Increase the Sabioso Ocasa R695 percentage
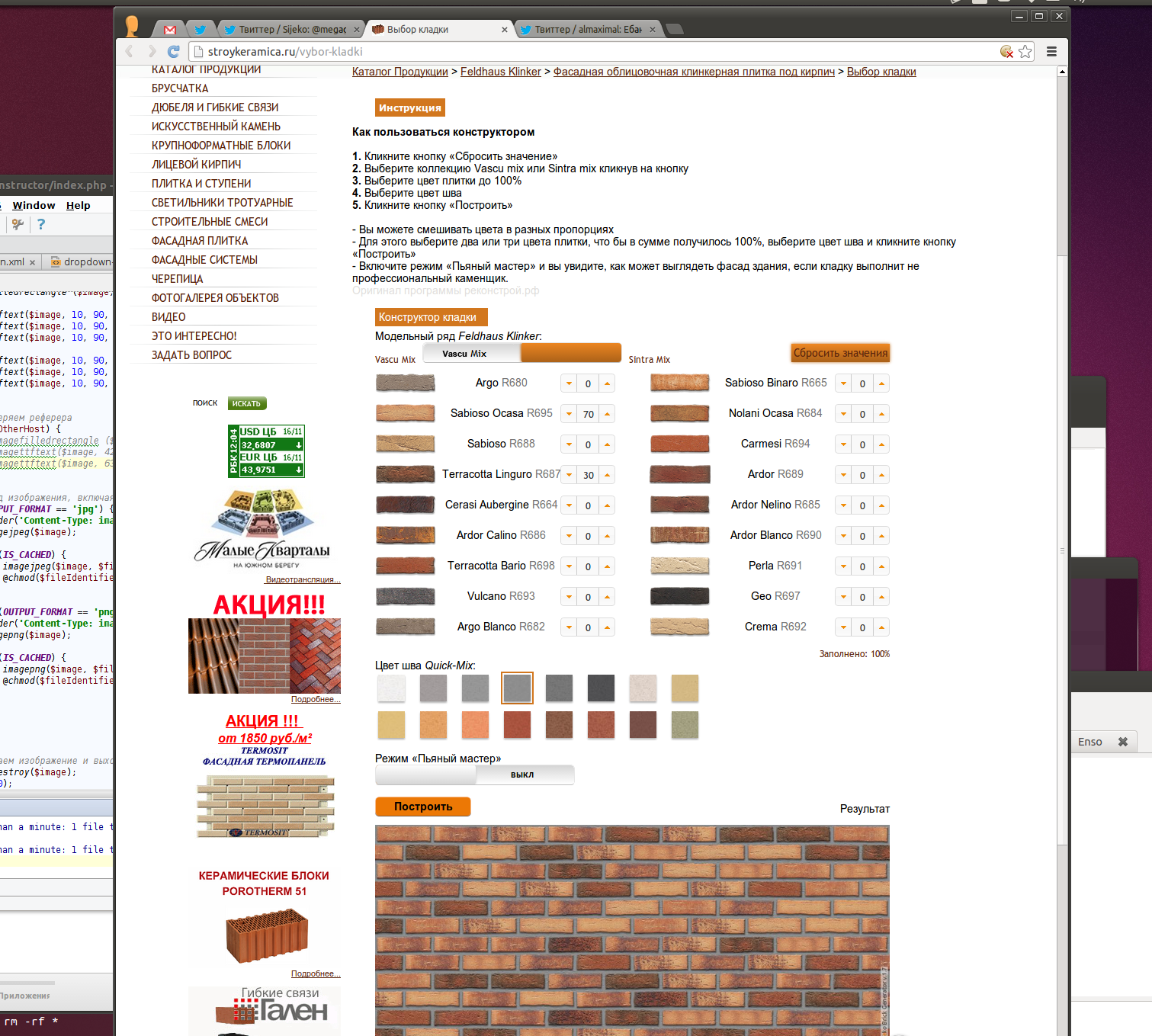The height and width of the screenshot is (1036, 1152). [x=608, y=414]
